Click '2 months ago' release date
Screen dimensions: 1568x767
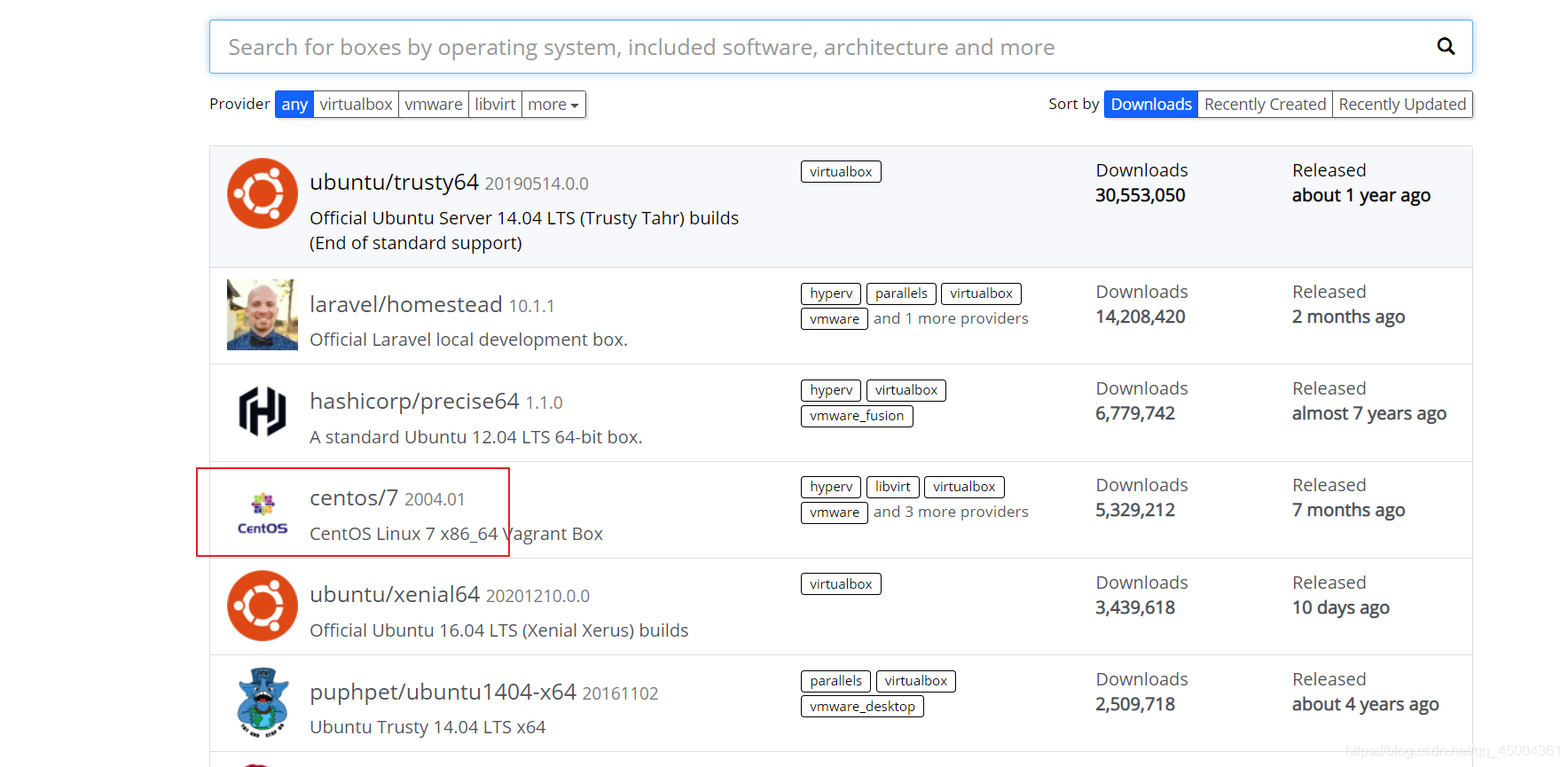(1348, 317)
